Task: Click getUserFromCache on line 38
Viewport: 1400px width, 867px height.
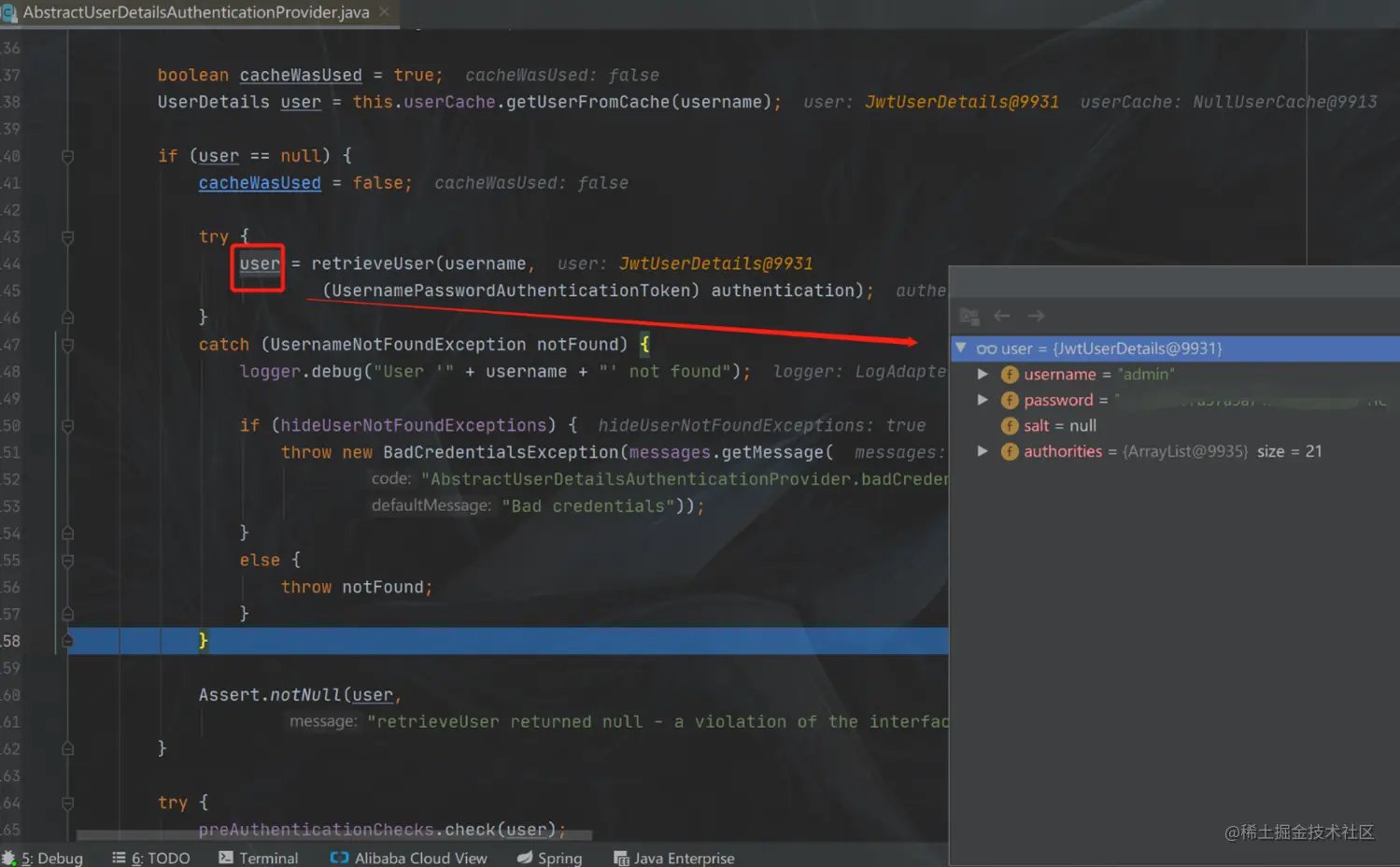Action: pos(587,102)
